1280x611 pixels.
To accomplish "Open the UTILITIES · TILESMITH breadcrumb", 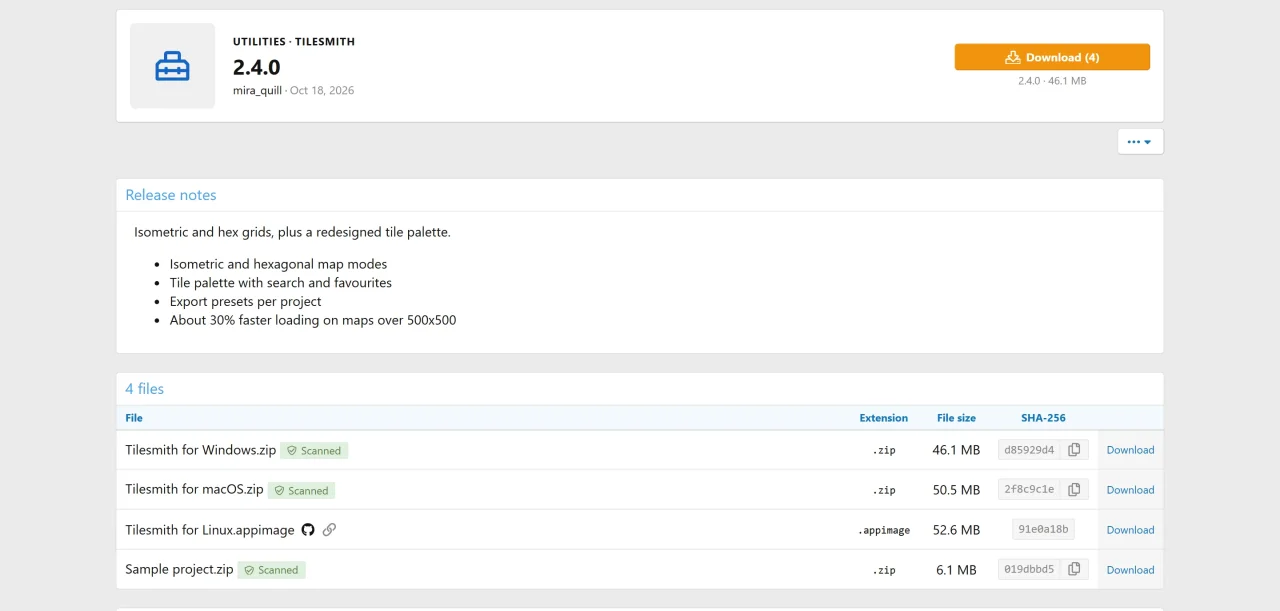I will [x=294, y=42].
